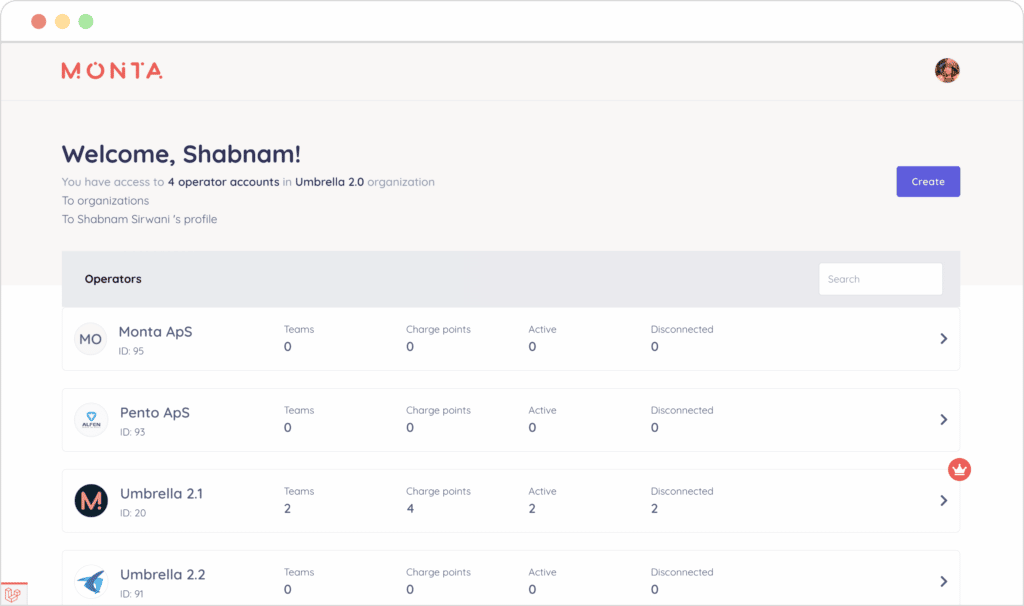
Task: Click Teams label in Monta ApS row
Action: [299, 329]
